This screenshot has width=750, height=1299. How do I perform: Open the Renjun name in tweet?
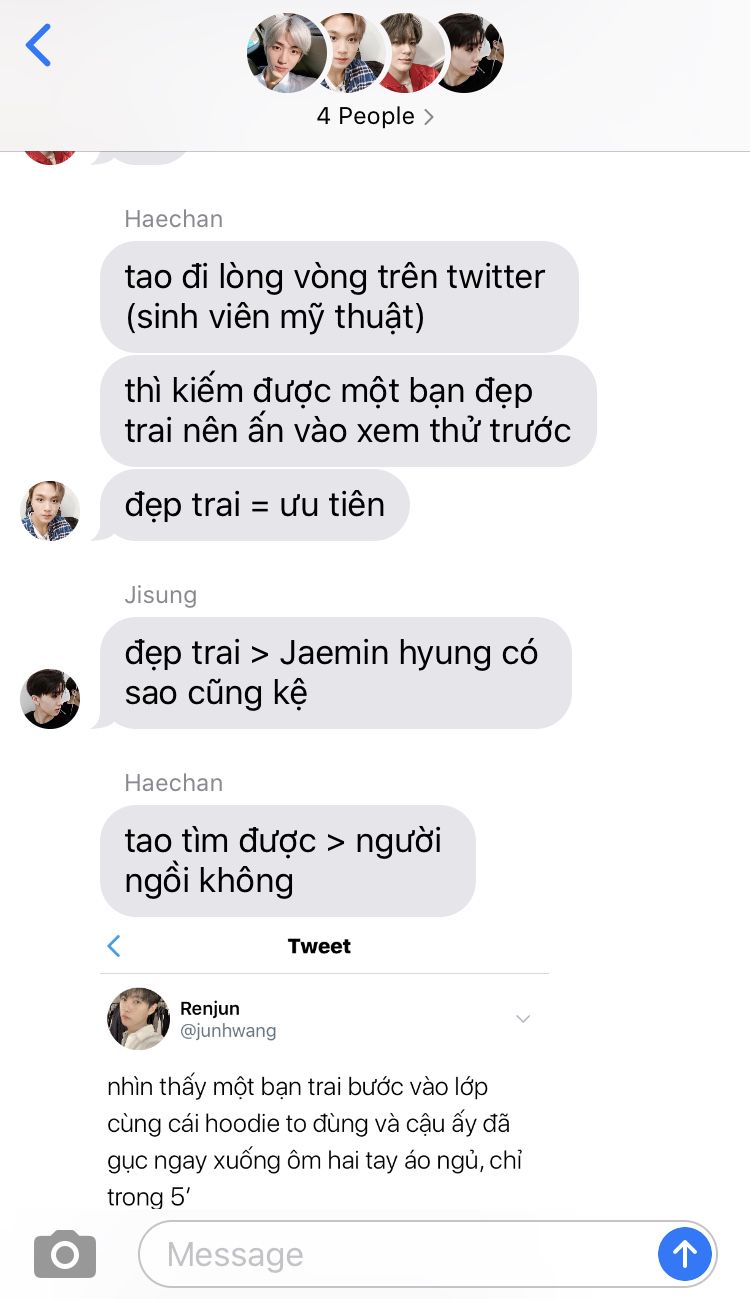210,1008
